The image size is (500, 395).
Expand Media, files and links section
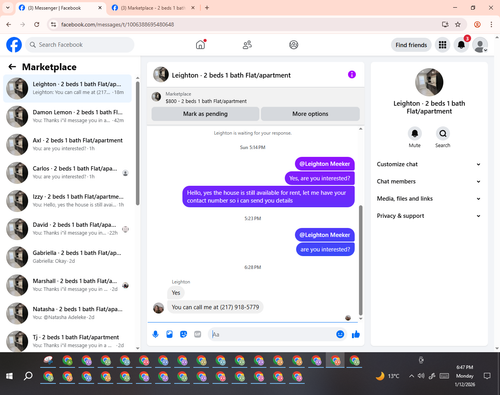(429, 199)
